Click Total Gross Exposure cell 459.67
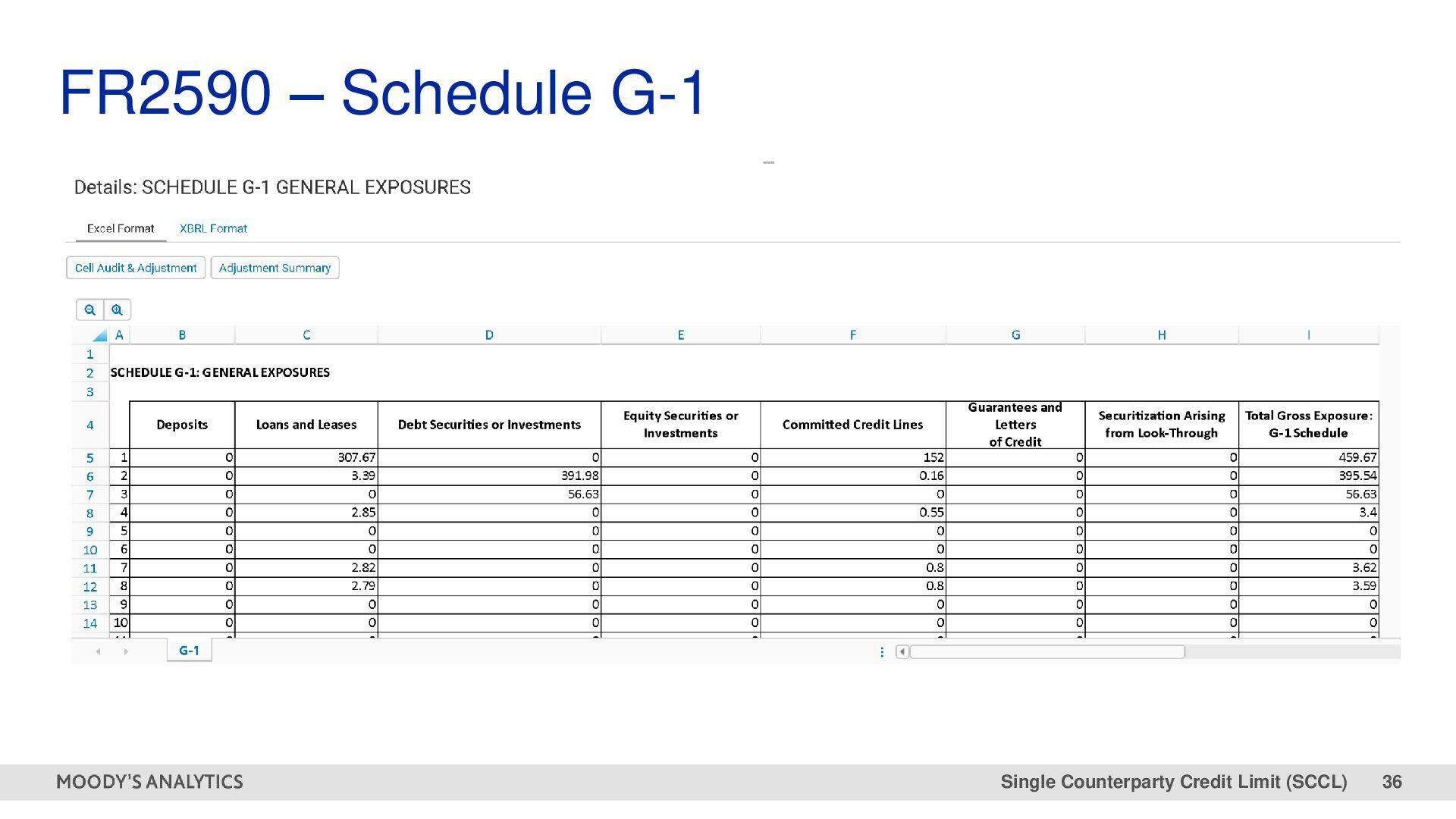 point(1308,457)
